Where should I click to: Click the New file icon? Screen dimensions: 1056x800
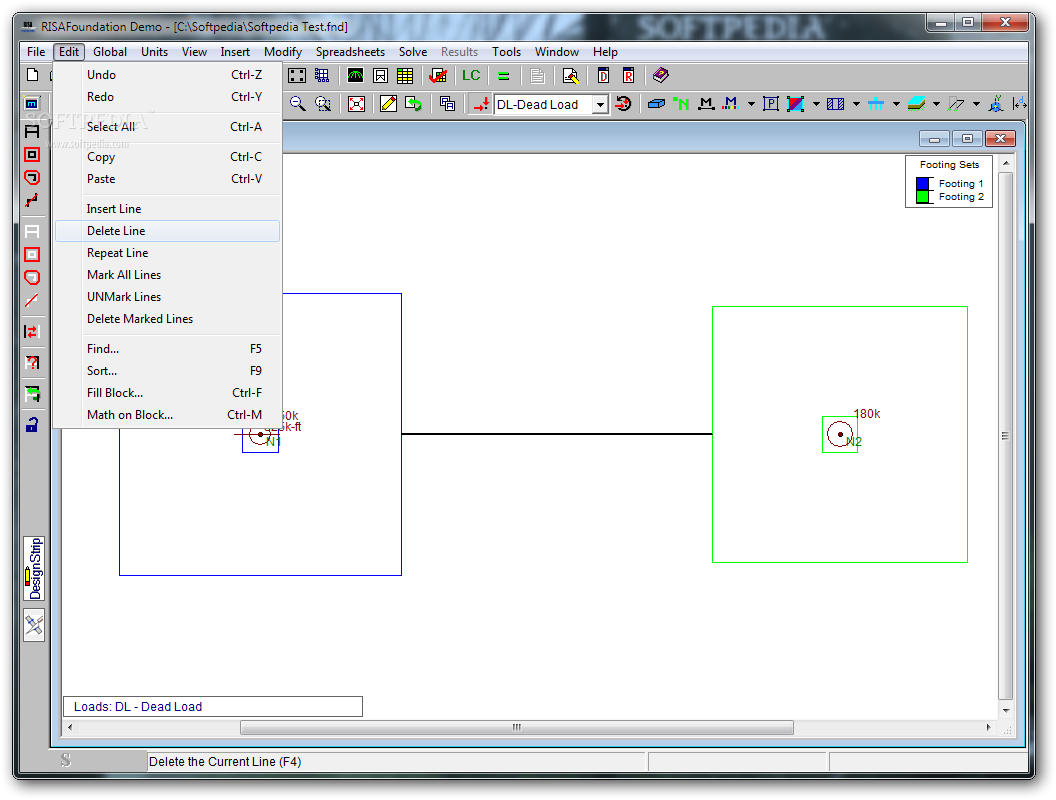coord(32,75)
